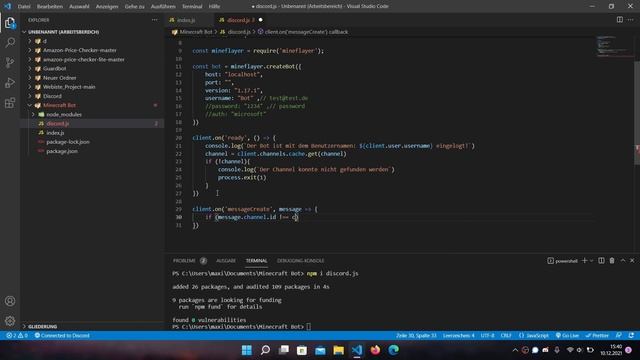Image resolution: width=640 pixels, height=360 pixels.
Task: Click Connected to Discord status item
Action: tap(62, 336)
